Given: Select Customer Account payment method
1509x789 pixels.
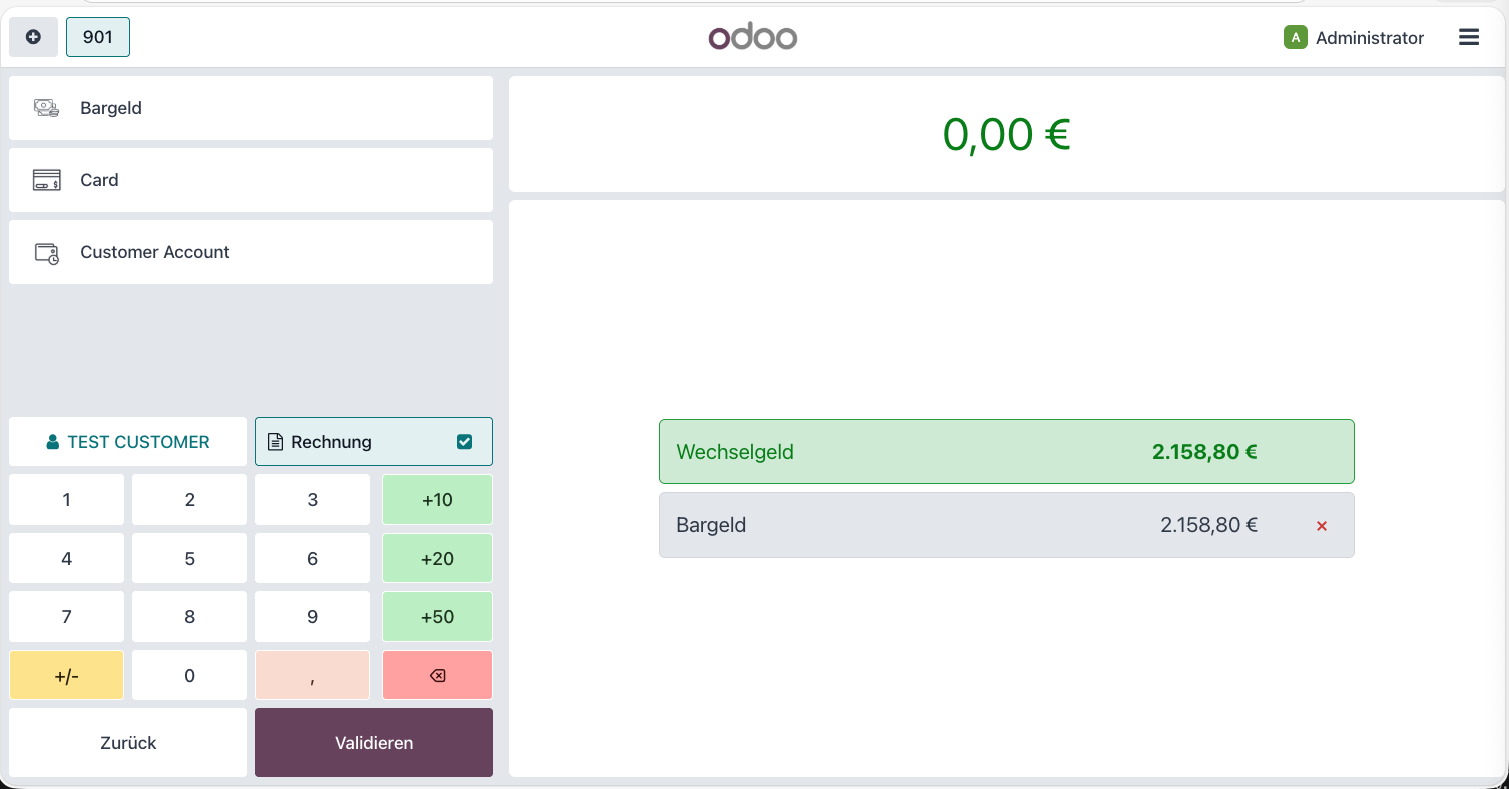Looking at the screenshot, I should pos(250,252).
